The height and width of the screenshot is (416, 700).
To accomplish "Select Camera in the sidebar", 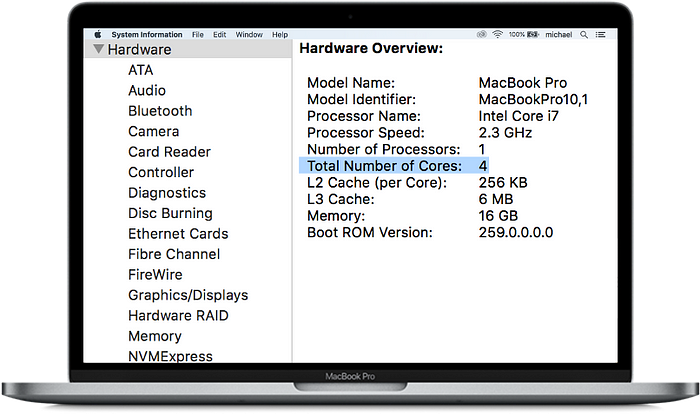I will click(x=154, y=132).
